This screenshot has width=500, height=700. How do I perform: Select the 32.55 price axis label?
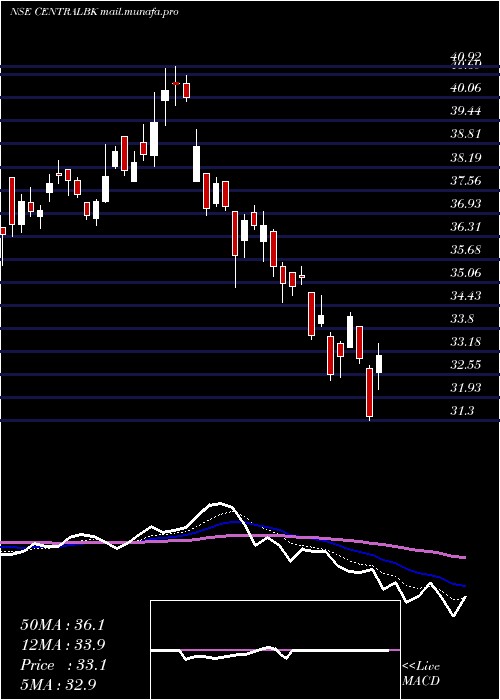point(466,365)
